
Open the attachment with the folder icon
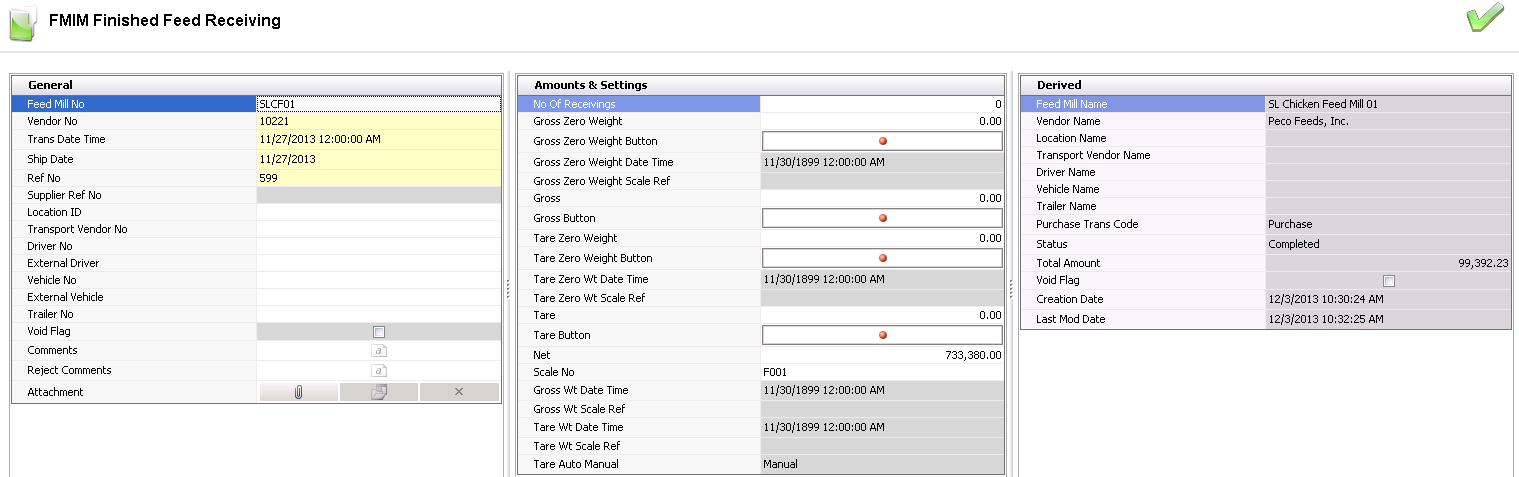point(379,392)
